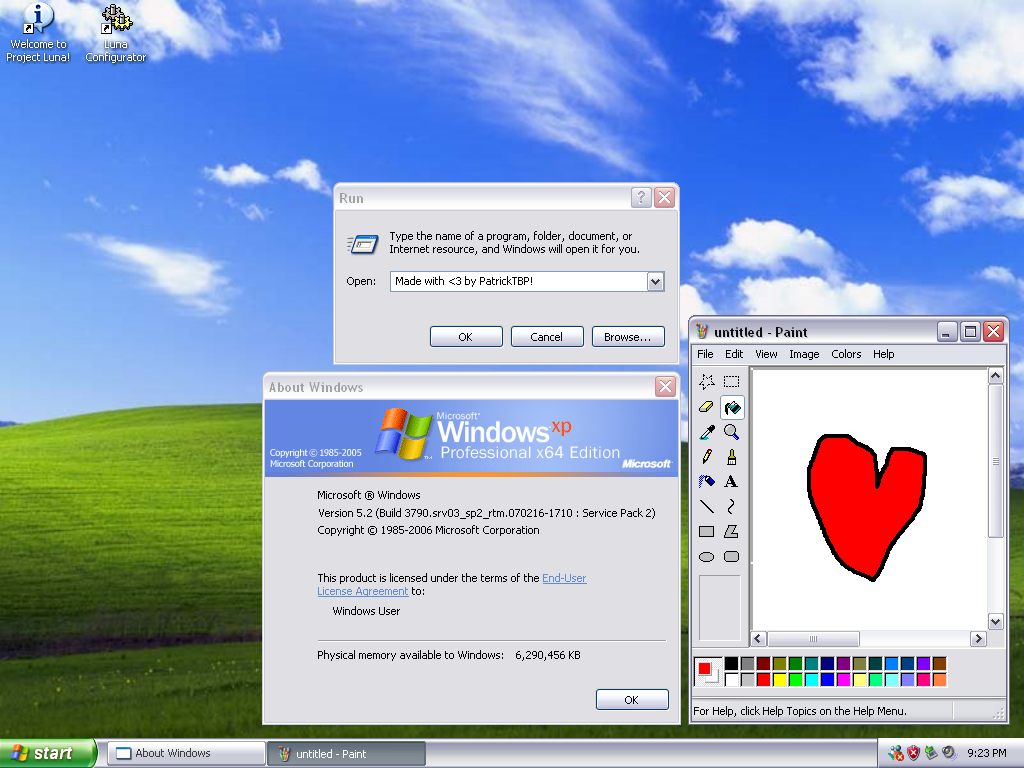The width and height of the screenshot is (1024, 768).
Task: Pick the white color in Paint palette
Action: 731,679
